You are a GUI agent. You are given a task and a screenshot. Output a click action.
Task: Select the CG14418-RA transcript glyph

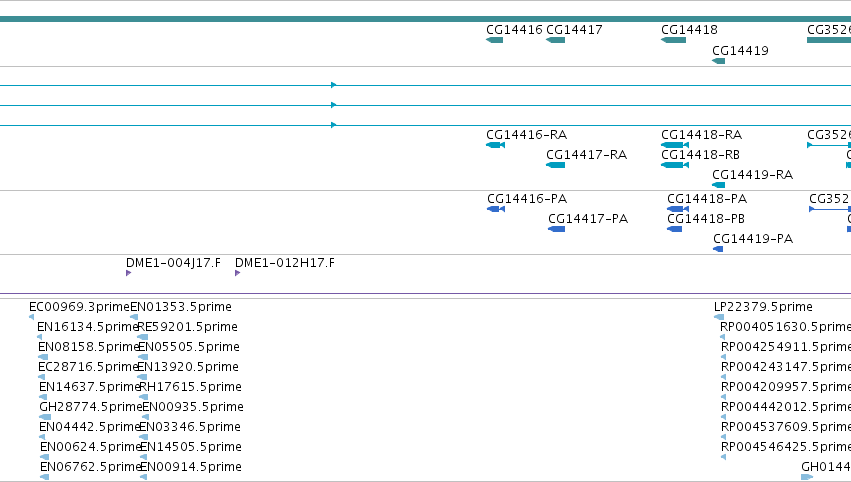coord(675,145)
